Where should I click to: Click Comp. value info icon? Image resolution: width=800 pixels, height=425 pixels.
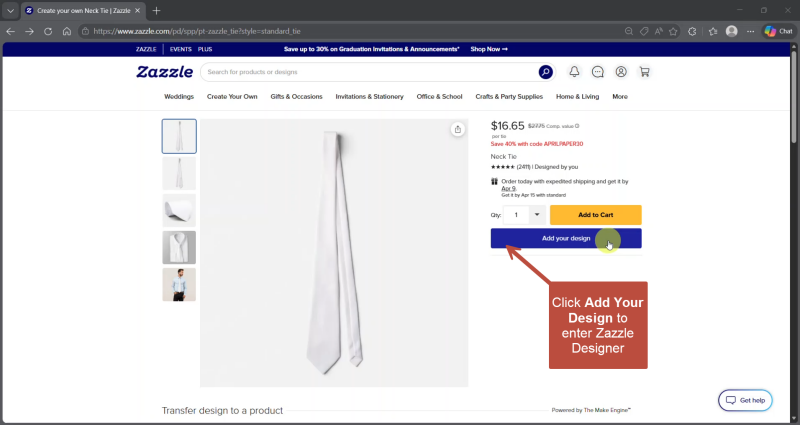pos(577,126)
